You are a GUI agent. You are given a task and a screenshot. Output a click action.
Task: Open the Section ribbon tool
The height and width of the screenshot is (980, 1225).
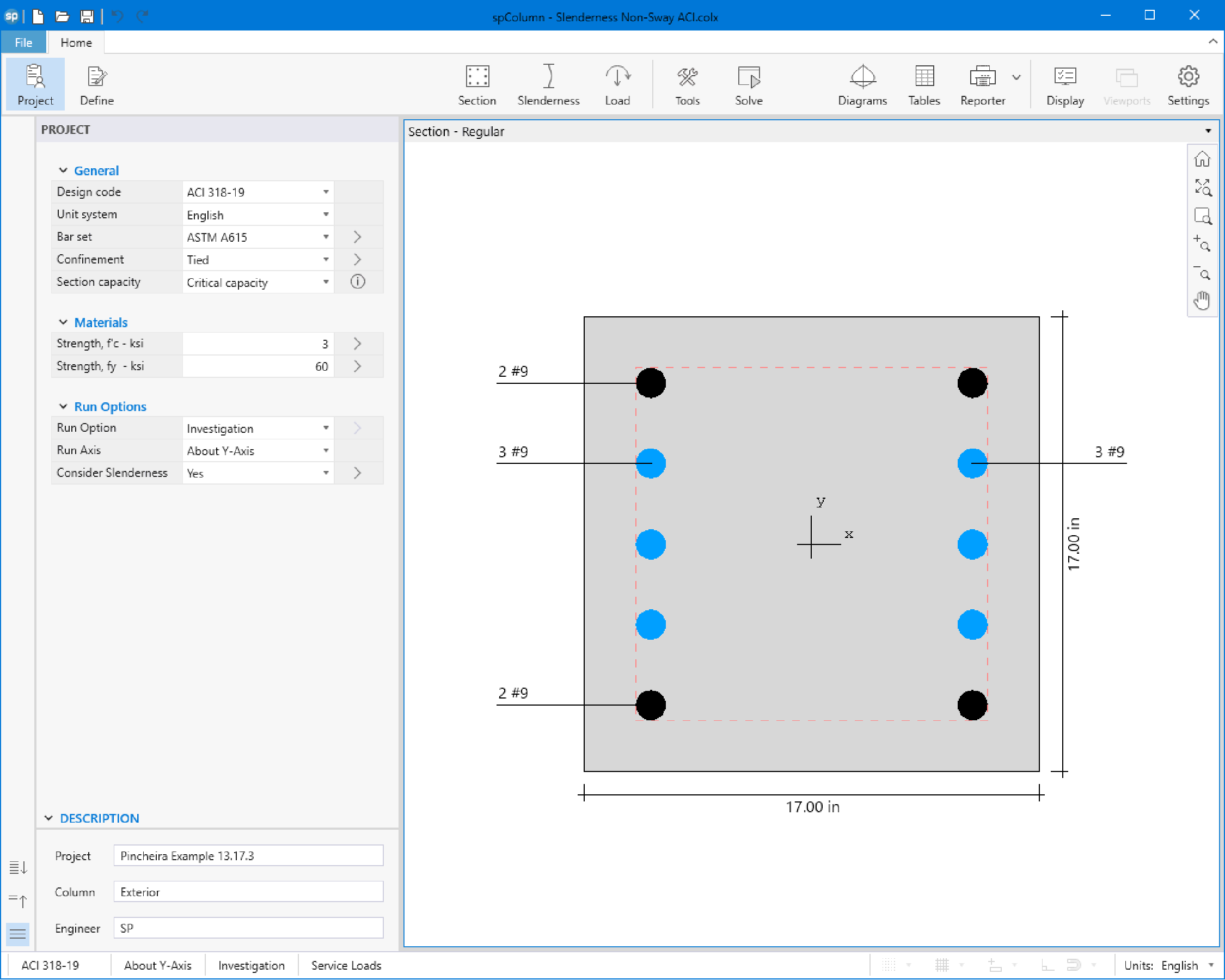coord(477,84)
